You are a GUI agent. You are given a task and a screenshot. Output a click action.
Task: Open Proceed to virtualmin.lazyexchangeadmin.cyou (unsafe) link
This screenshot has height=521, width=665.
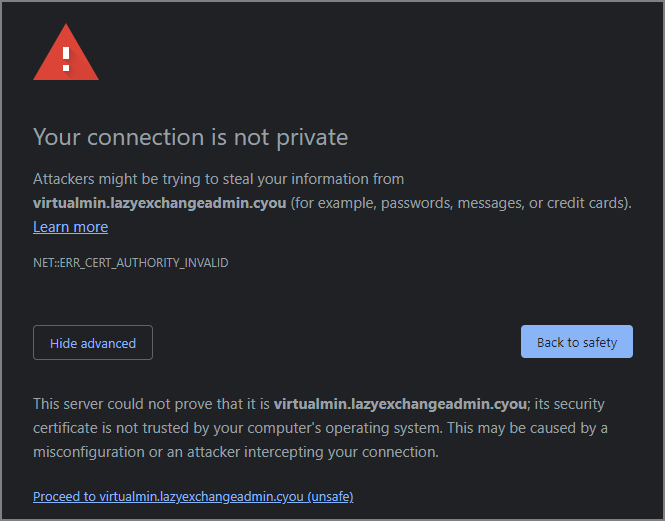(193, 496)
